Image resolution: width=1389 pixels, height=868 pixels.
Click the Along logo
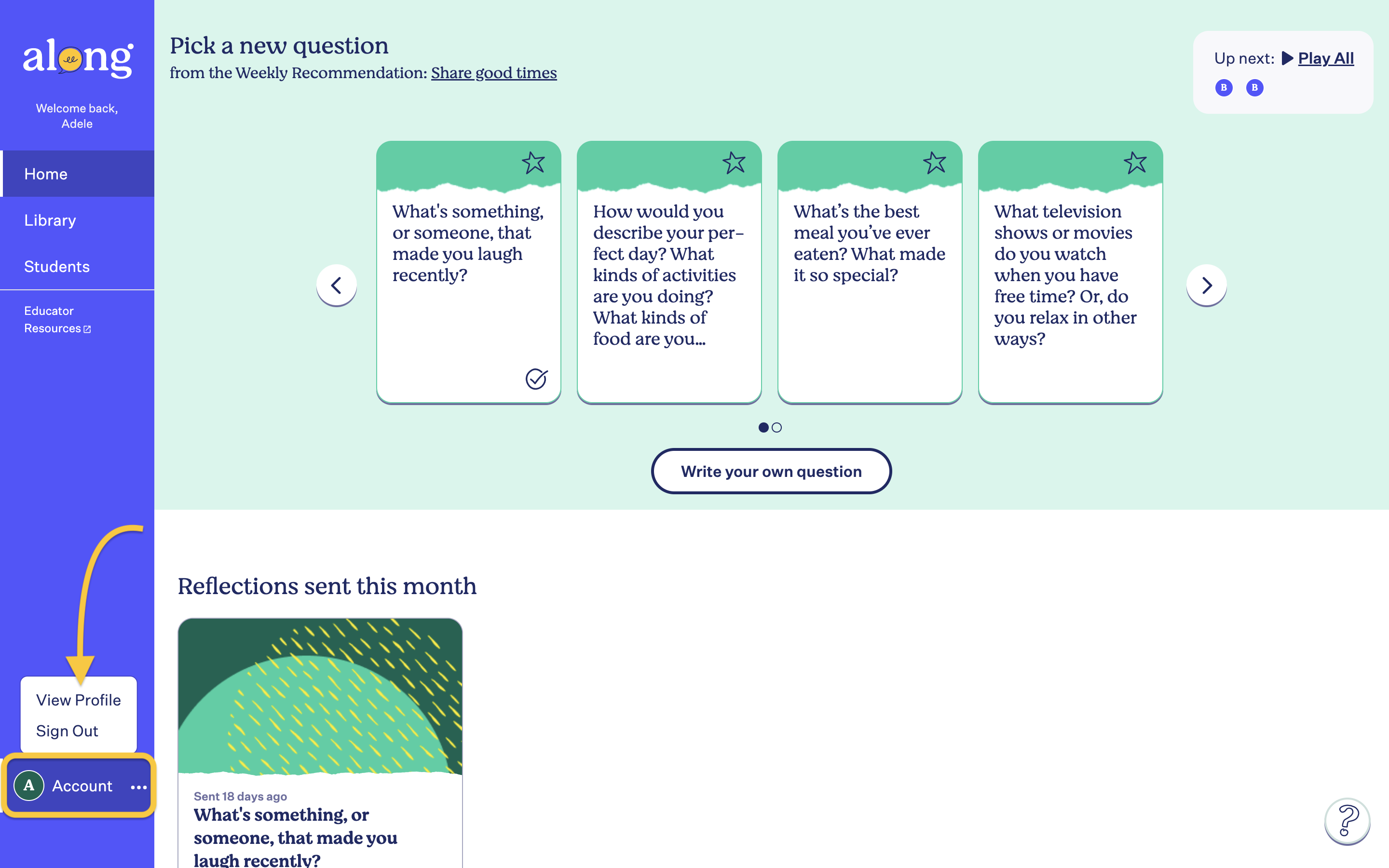78,57
